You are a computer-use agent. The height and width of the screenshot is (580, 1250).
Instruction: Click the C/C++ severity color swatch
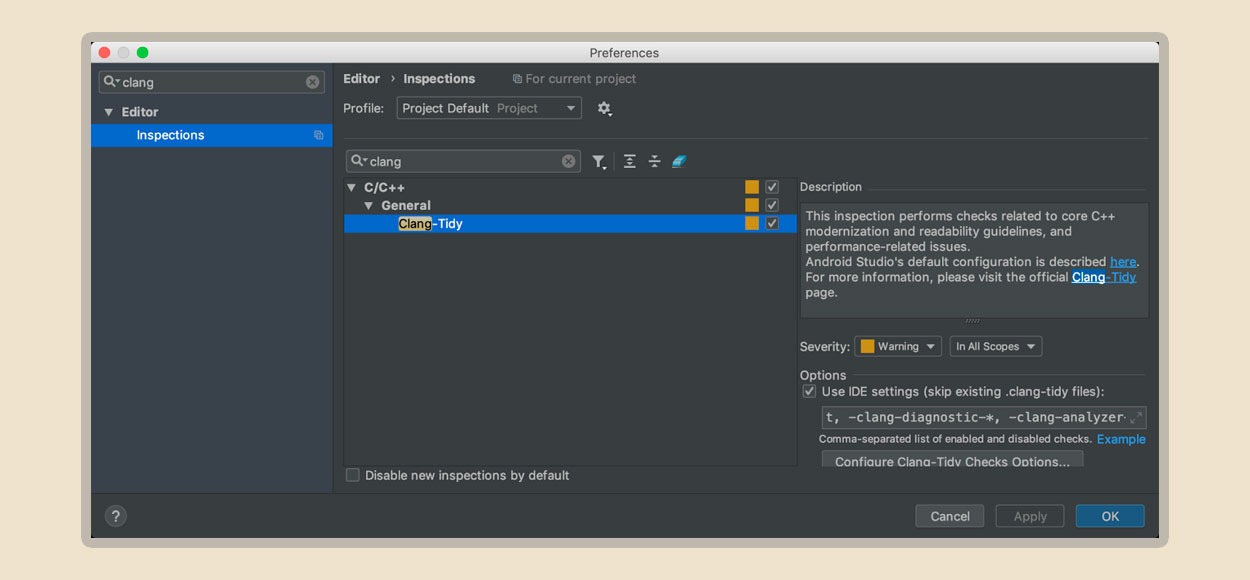[752, 187]
